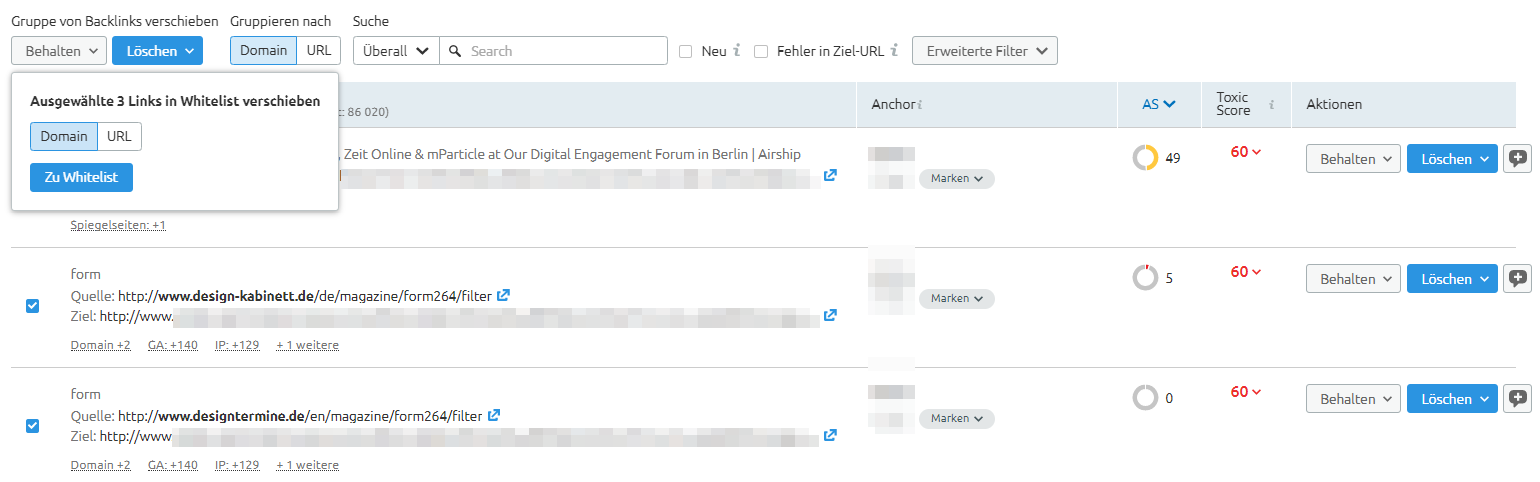
Task: Enable Fehler in Ziel-URL checkbox
Action: pyautogui.click(x=761, y=51)
